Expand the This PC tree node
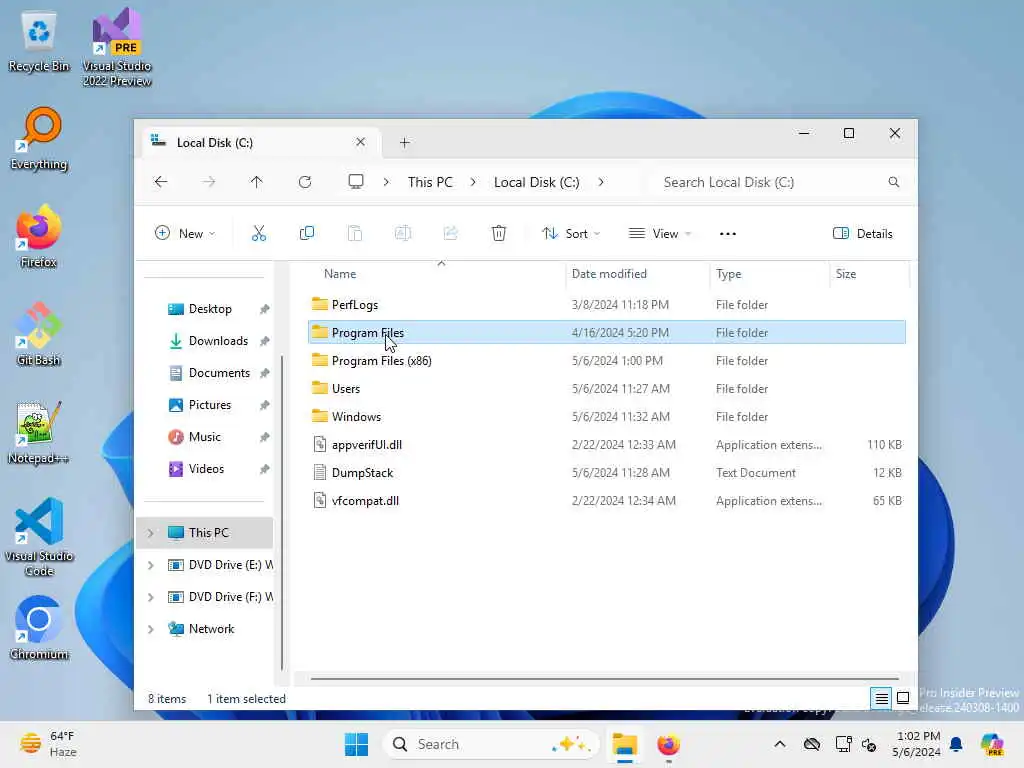This screenshot has height=768, width=1024. point(151,533)
